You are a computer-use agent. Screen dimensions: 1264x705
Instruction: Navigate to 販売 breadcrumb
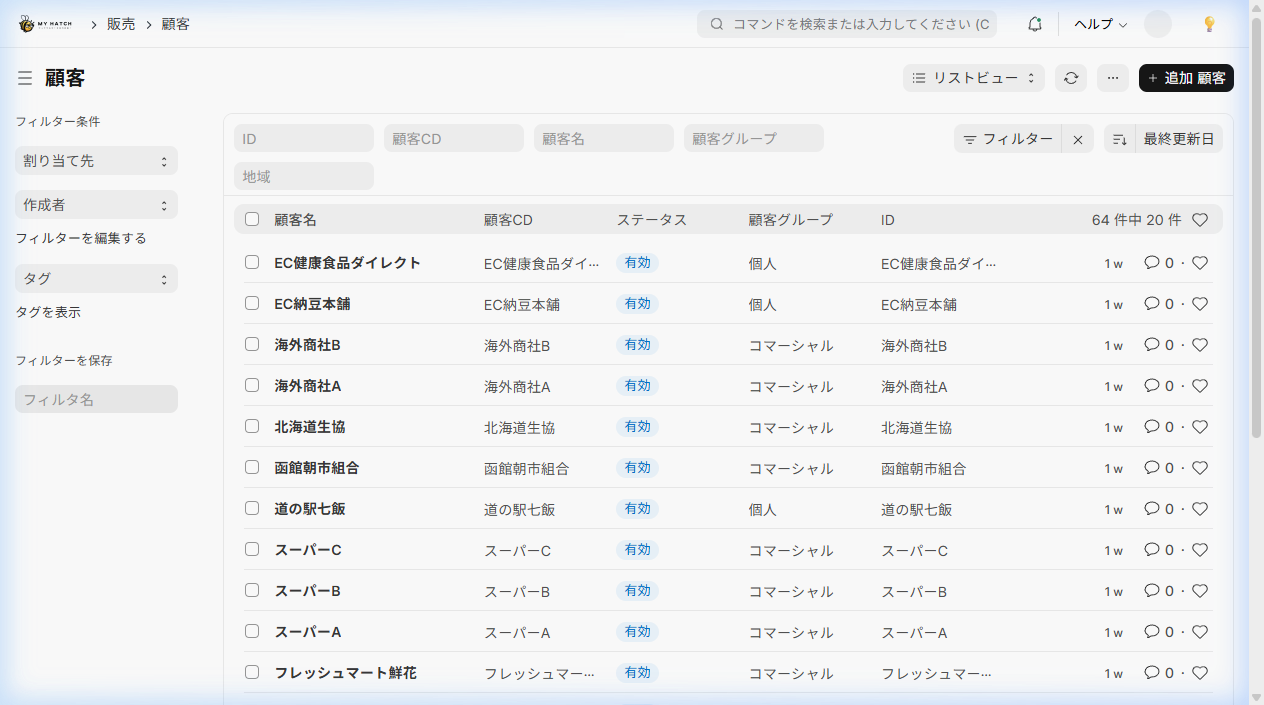121,24
